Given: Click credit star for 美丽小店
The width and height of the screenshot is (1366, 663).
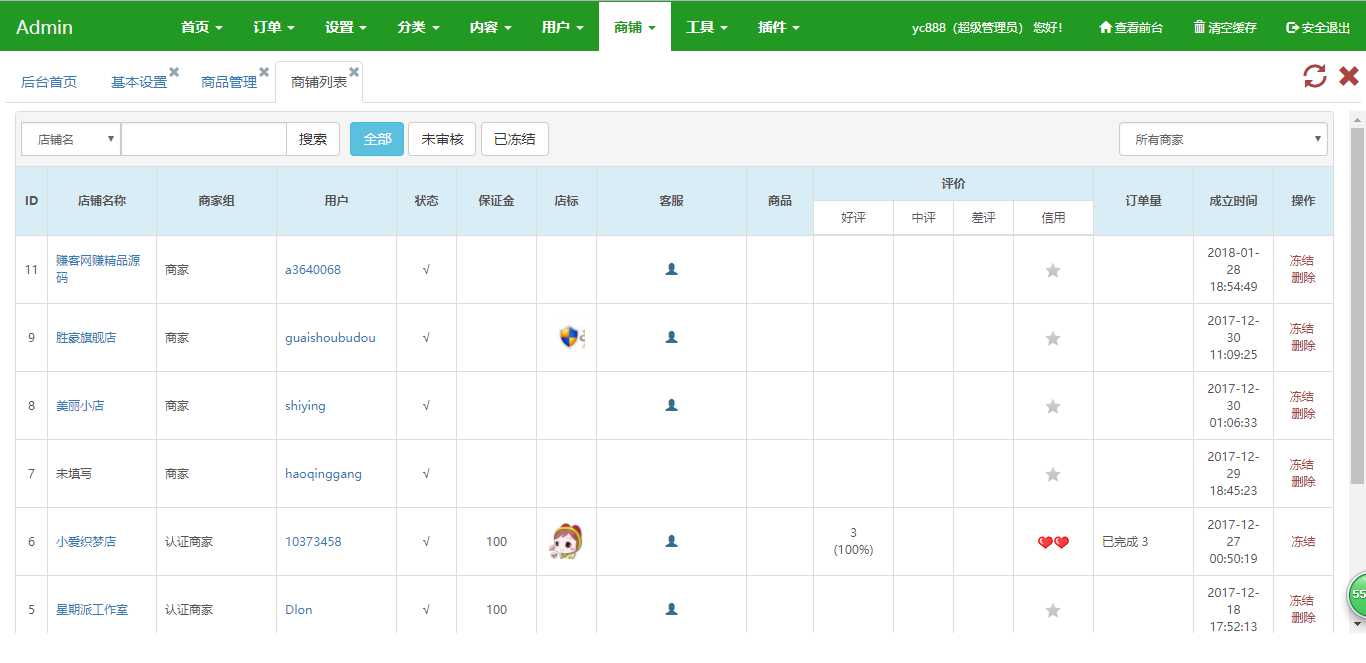Looking at the screenshot, I should [x=1053, y=406].
